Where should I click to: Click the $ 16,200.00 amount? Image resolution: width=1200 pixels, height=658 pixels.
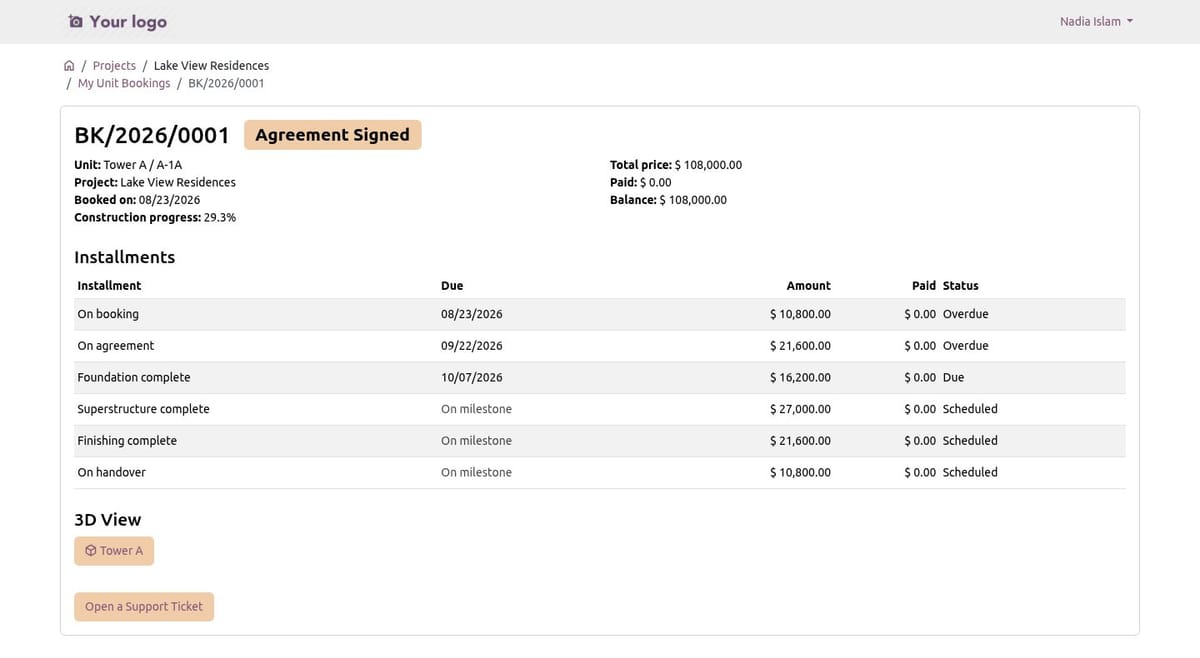click(800, 378)
